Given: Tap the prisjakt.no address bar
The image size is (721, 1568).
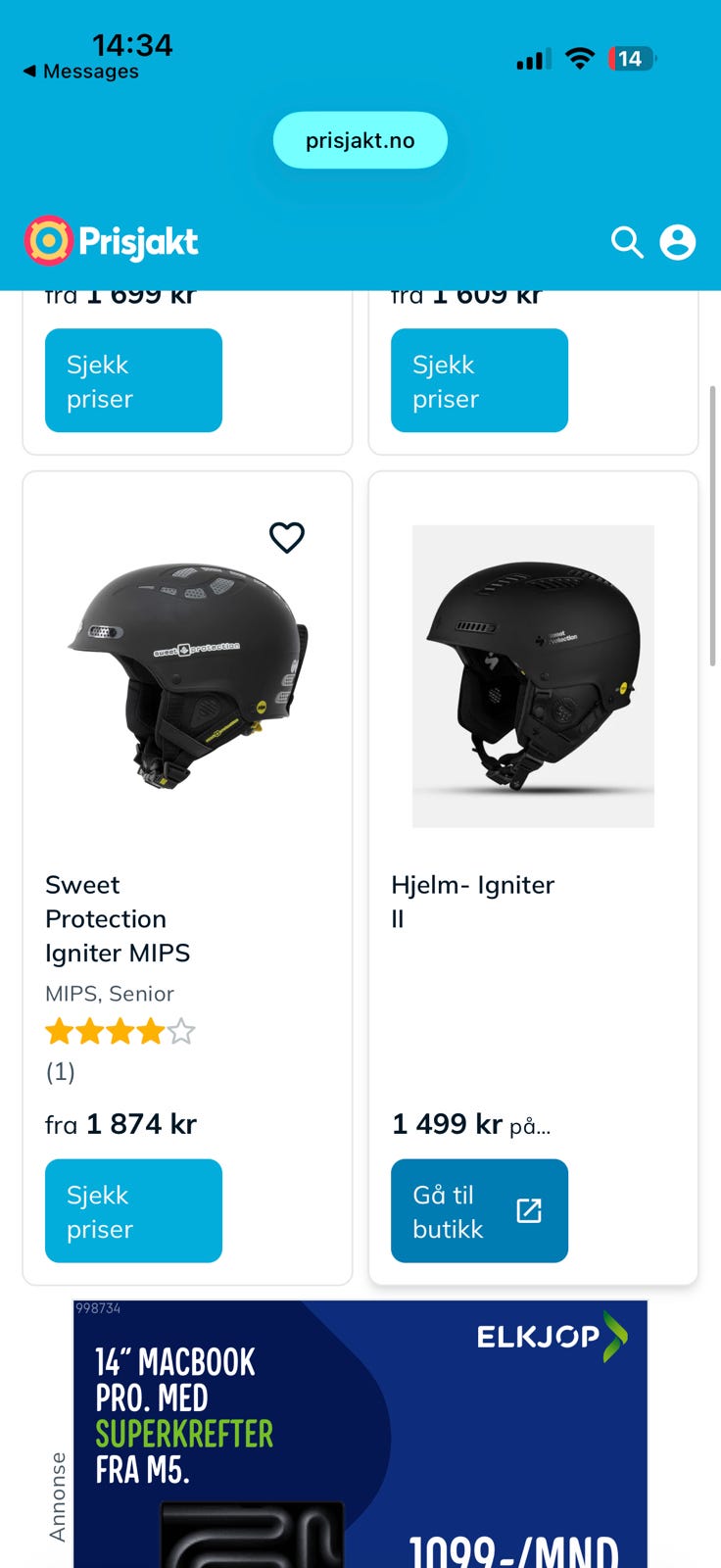Looking at the screenshot, I should [360, 140].
